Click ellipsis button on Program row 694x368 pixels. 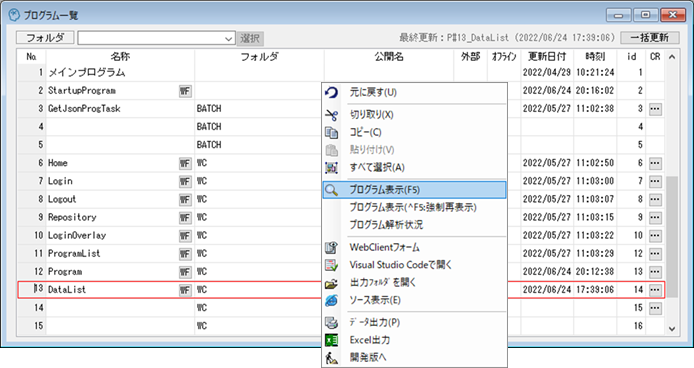(x=655, y=272)
